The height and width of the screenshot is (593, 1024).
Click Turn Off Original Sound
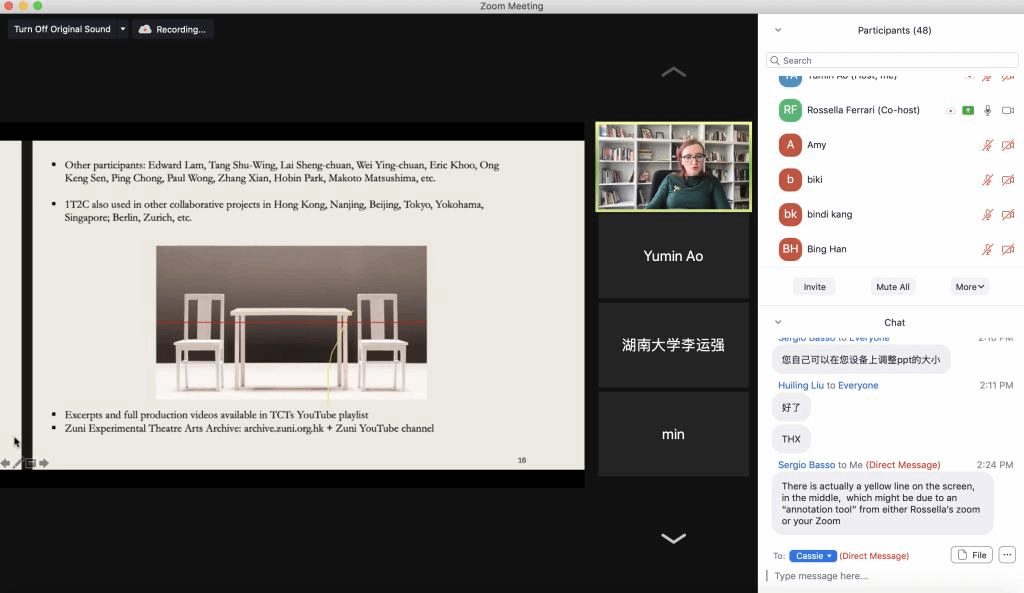[x=62, y=29]
